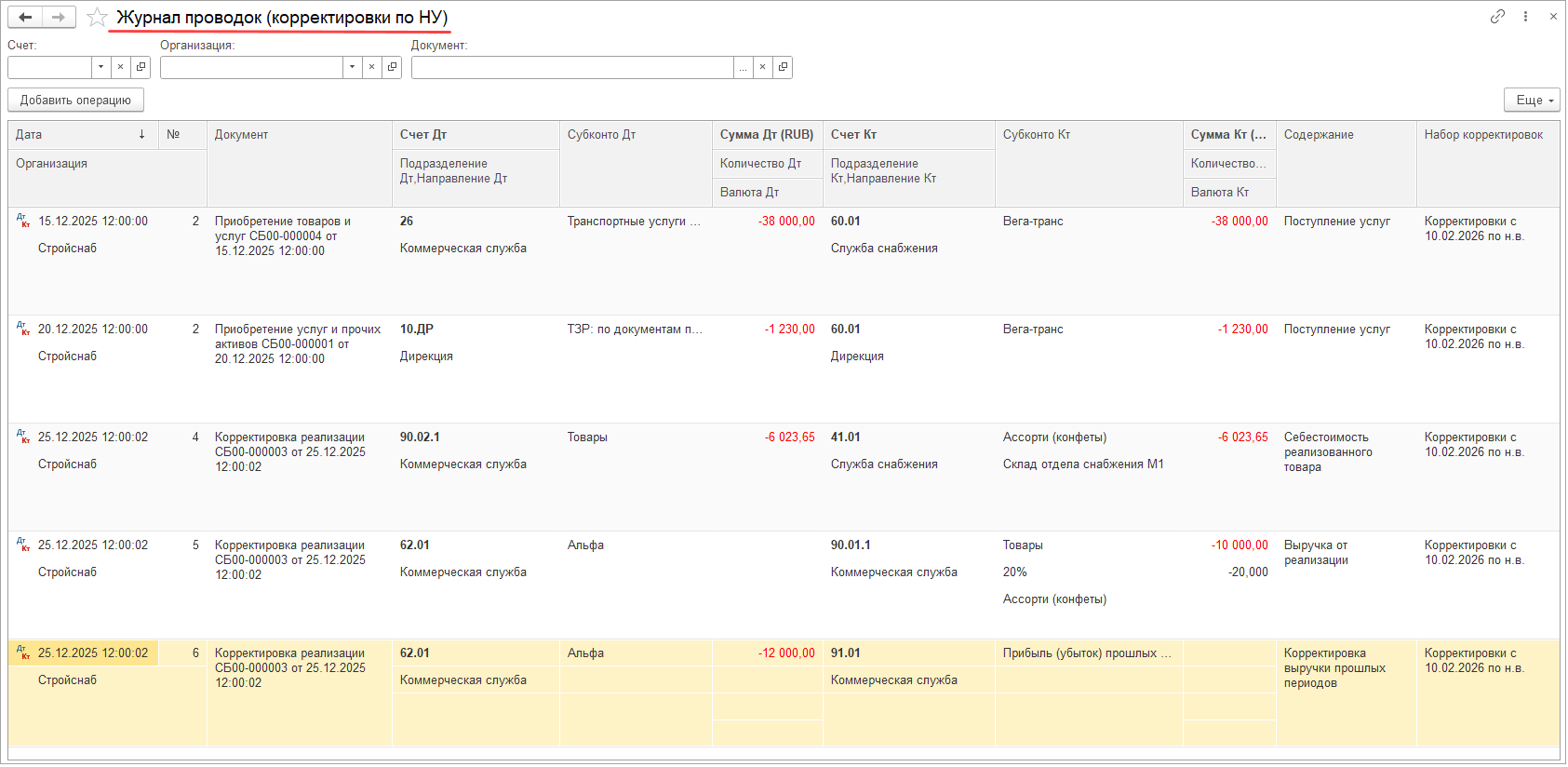Clear the Документ filter field
The image size is (1568, 767).
click(x=763, y=67)
